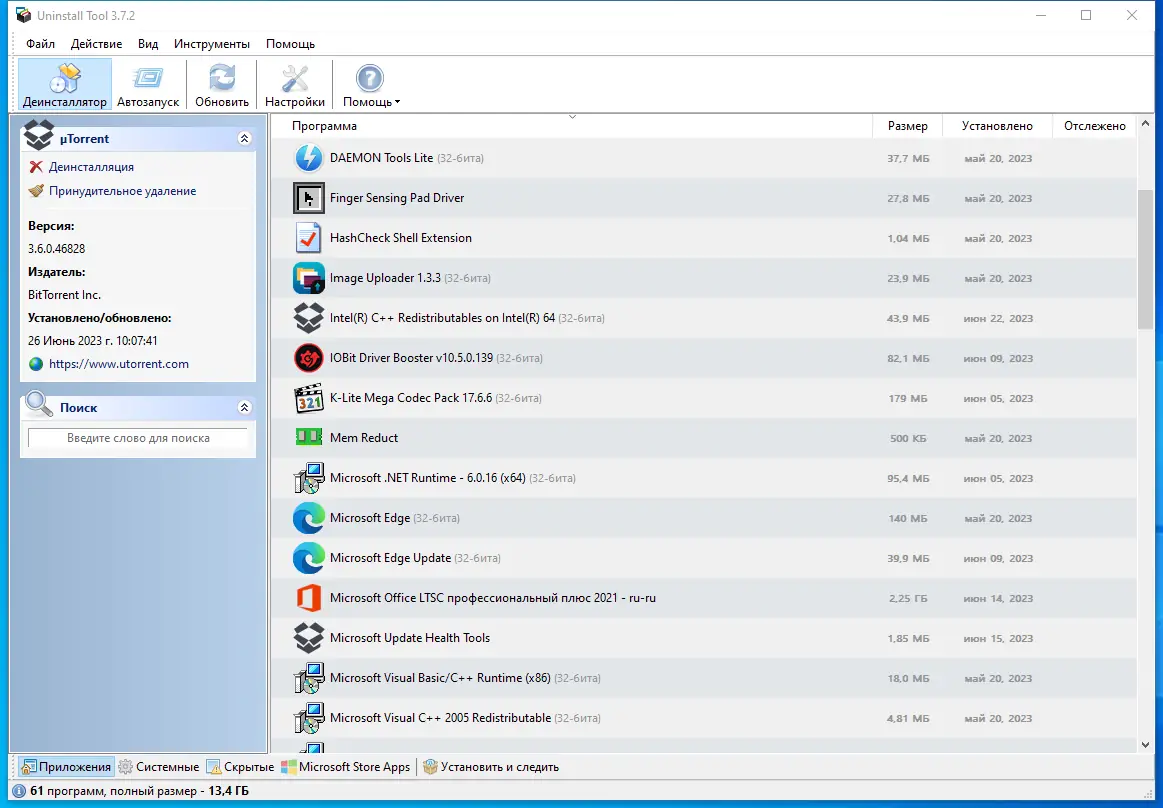This screenshot has width=1163, height=808.
Task: Select the DAEMON Tools Lite icon
Action: 309,158
